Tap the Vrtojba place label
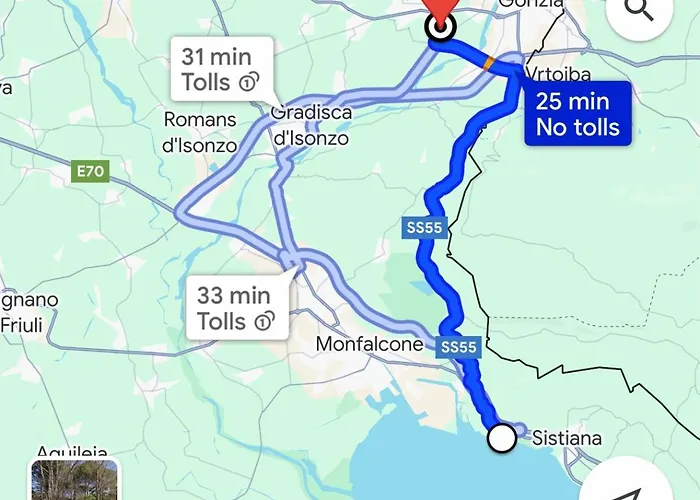The width and height of the screenshot is (700, 500). click(x=558, y=74)
